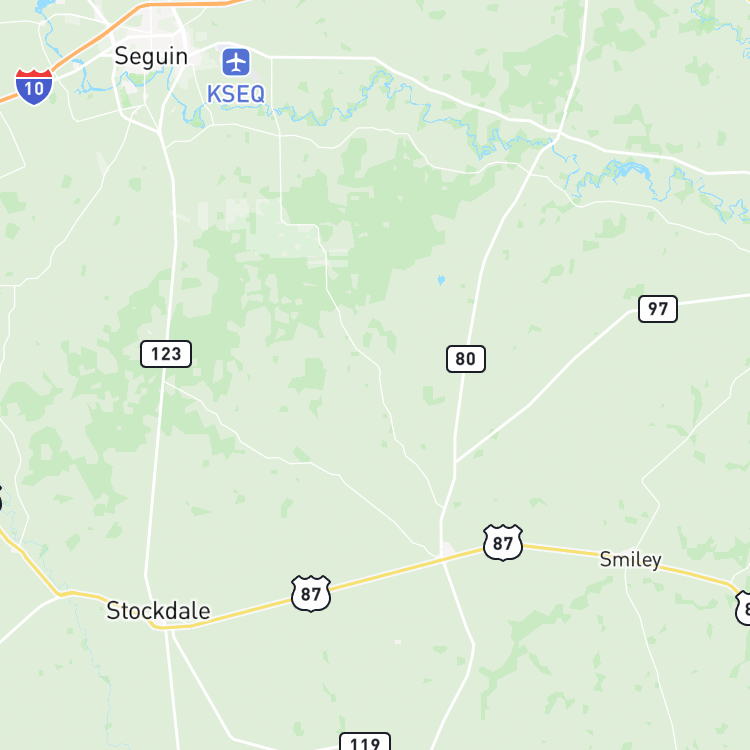The width and height of the screenshot is (750, 750).
Task: Click the gray town area at 80 and 87 junction
Action: pos(448,549)
